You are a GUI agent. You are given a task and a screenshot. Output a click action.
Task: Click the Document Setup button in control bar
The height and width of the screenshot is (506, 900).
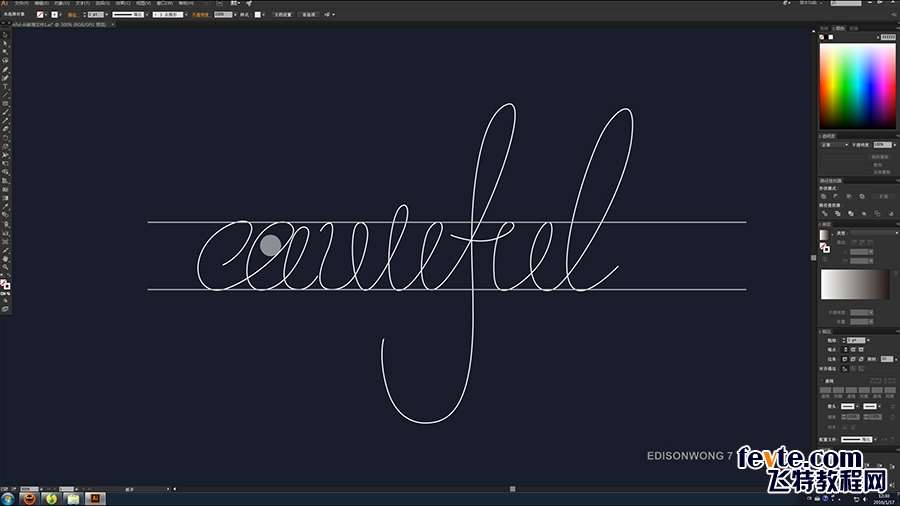pos(282,15)
